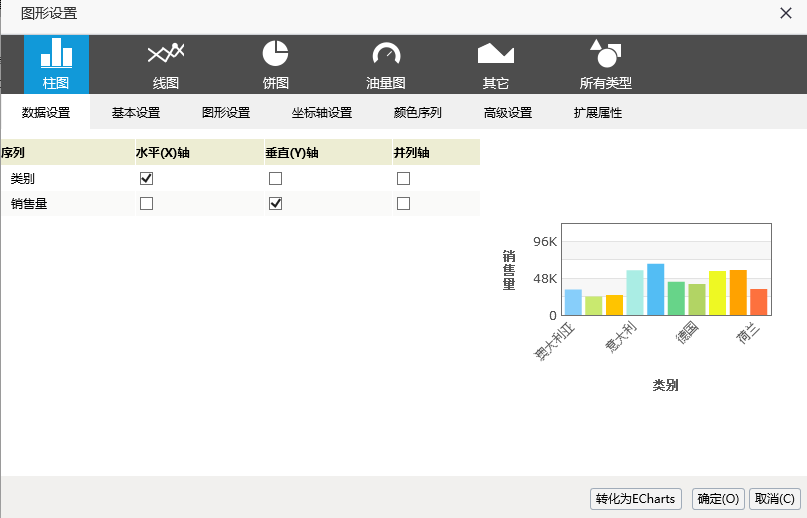Open the 高级设置 tab
Image resolution: width=807 pixels, height=518 pixels.
point(507,112)
